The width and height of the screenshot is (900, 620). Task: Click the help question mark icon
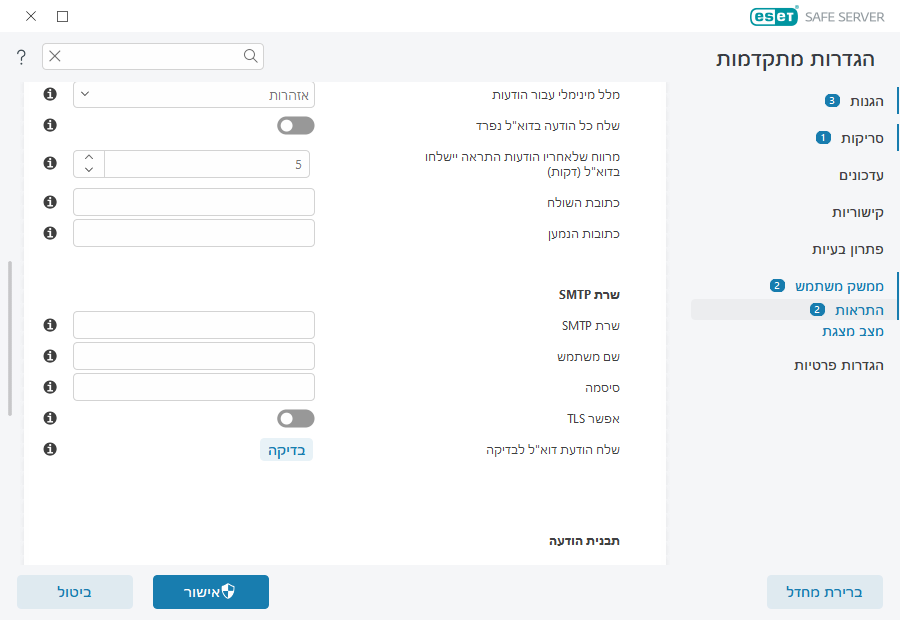[20, 57]
